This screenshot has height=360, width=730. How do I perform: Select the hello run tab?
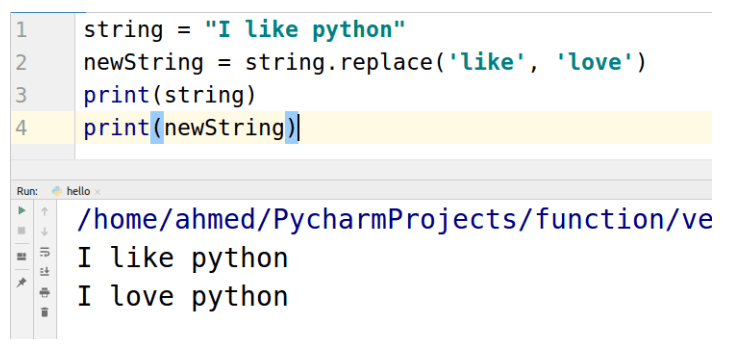coord(76,191)
